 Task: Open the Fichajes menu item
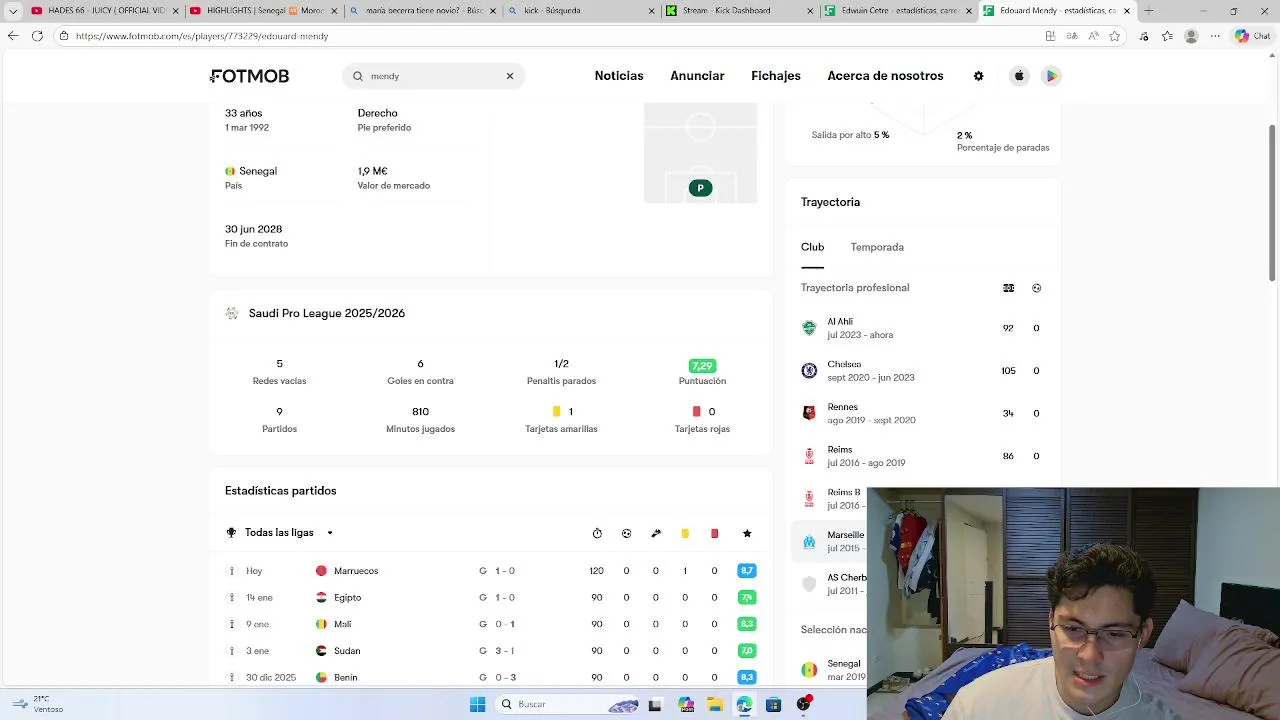(776, 76)
